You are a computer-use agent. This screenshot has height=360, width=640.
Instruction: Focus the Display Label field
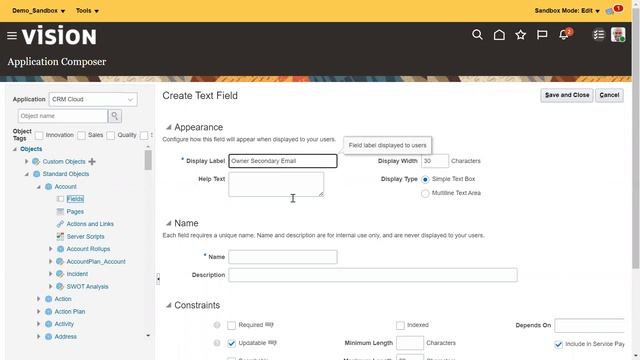283,161
